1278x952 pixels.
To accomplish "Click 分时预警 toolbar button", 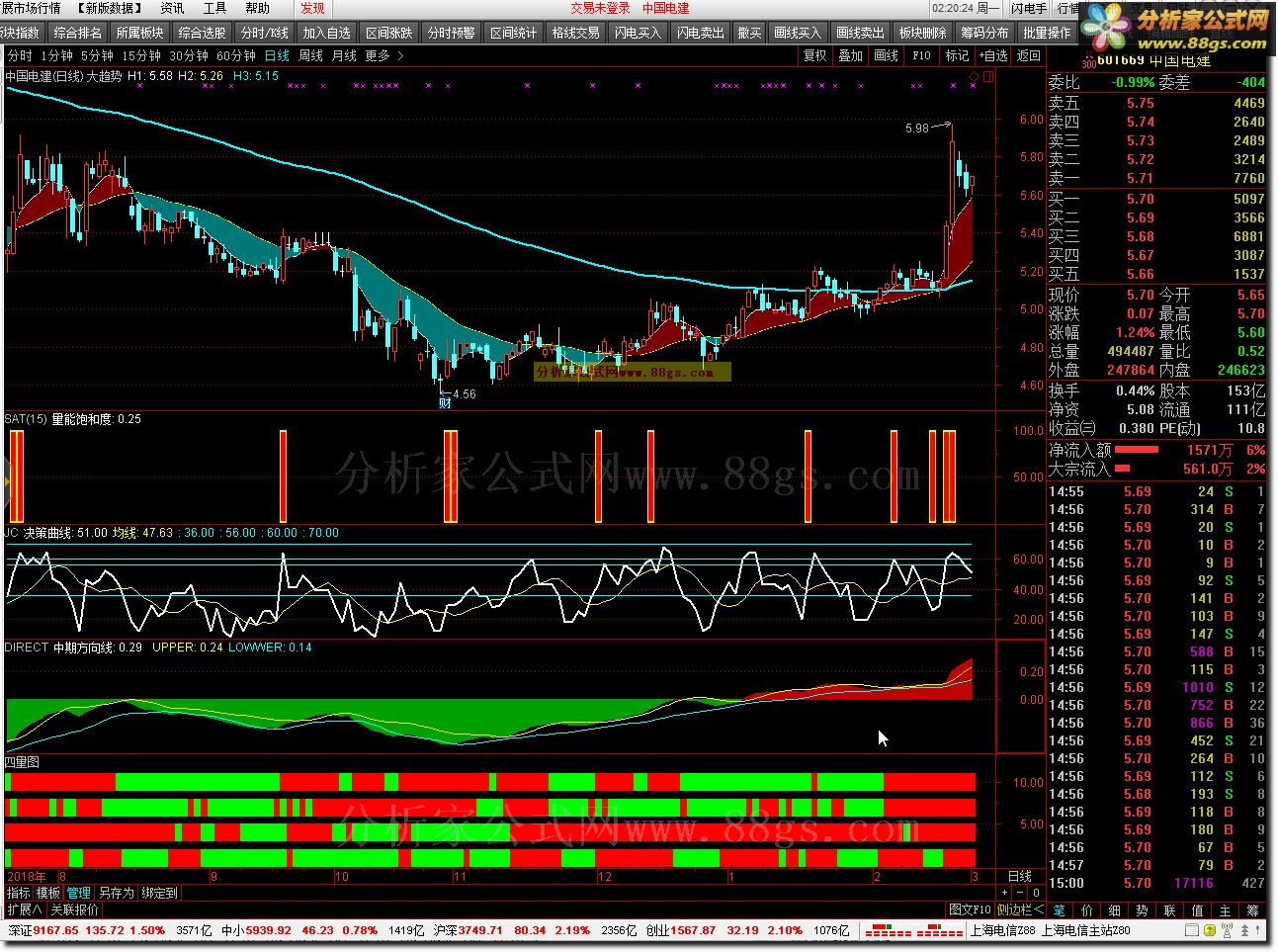I will [452, 33].
